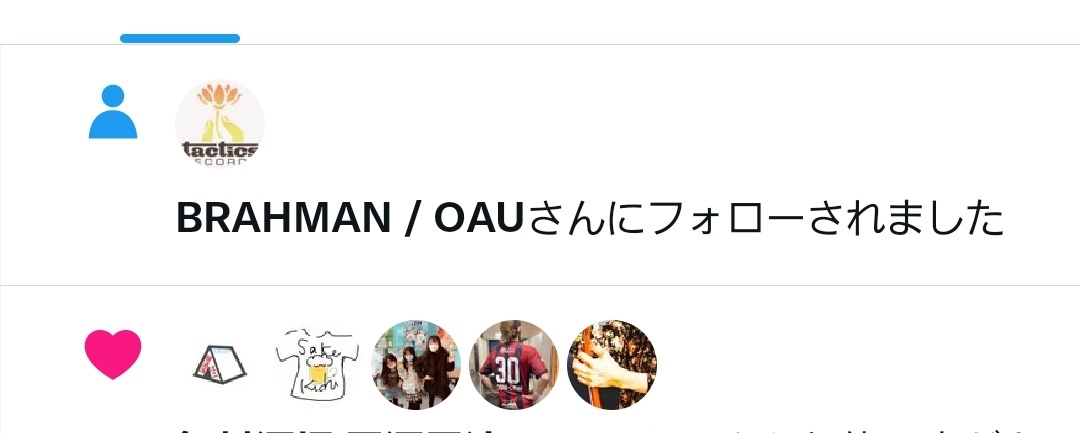Click the lotus flower in the tactics avatar

[220, 97]
